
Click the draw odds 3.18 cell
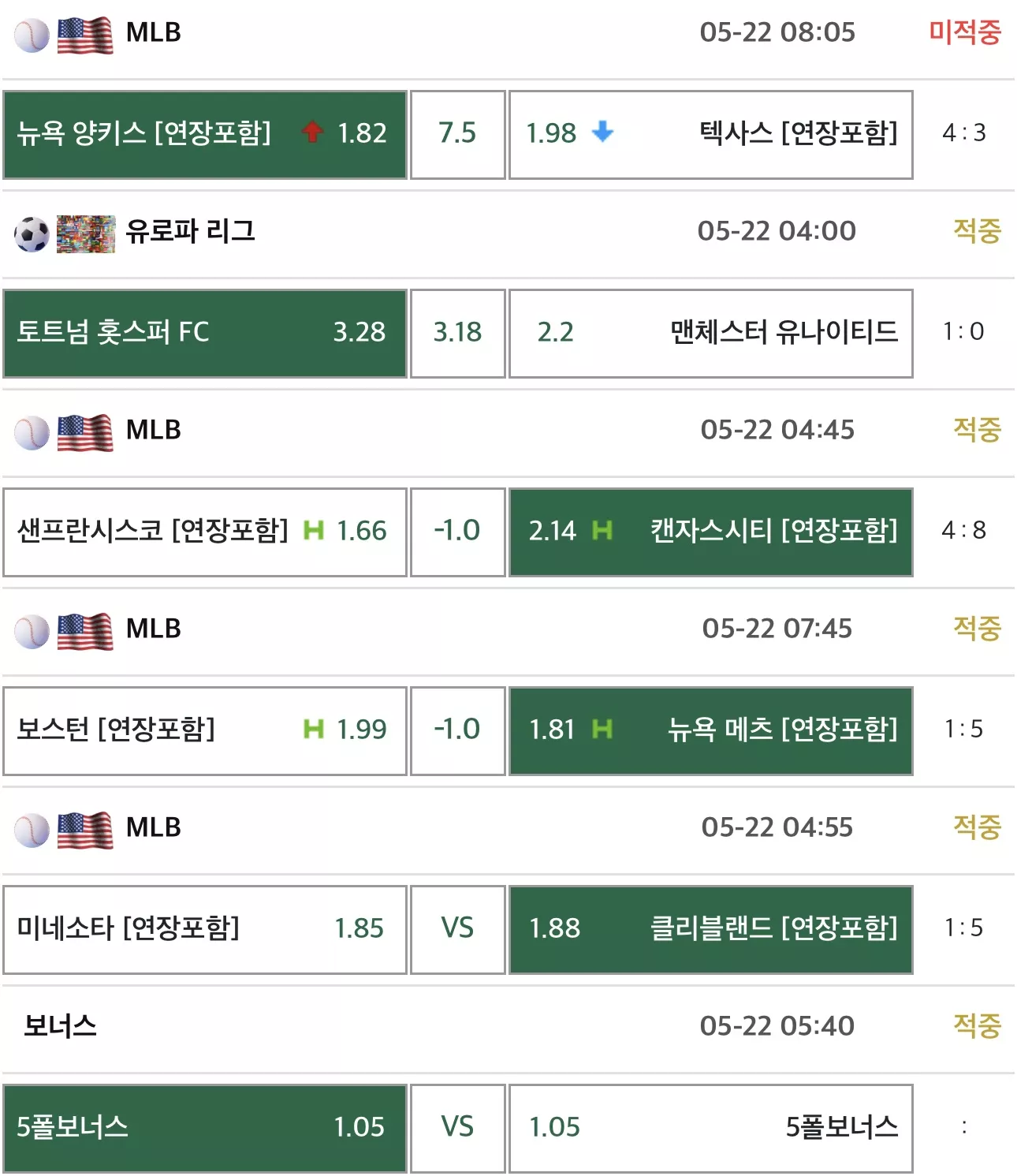pos(458,334)
